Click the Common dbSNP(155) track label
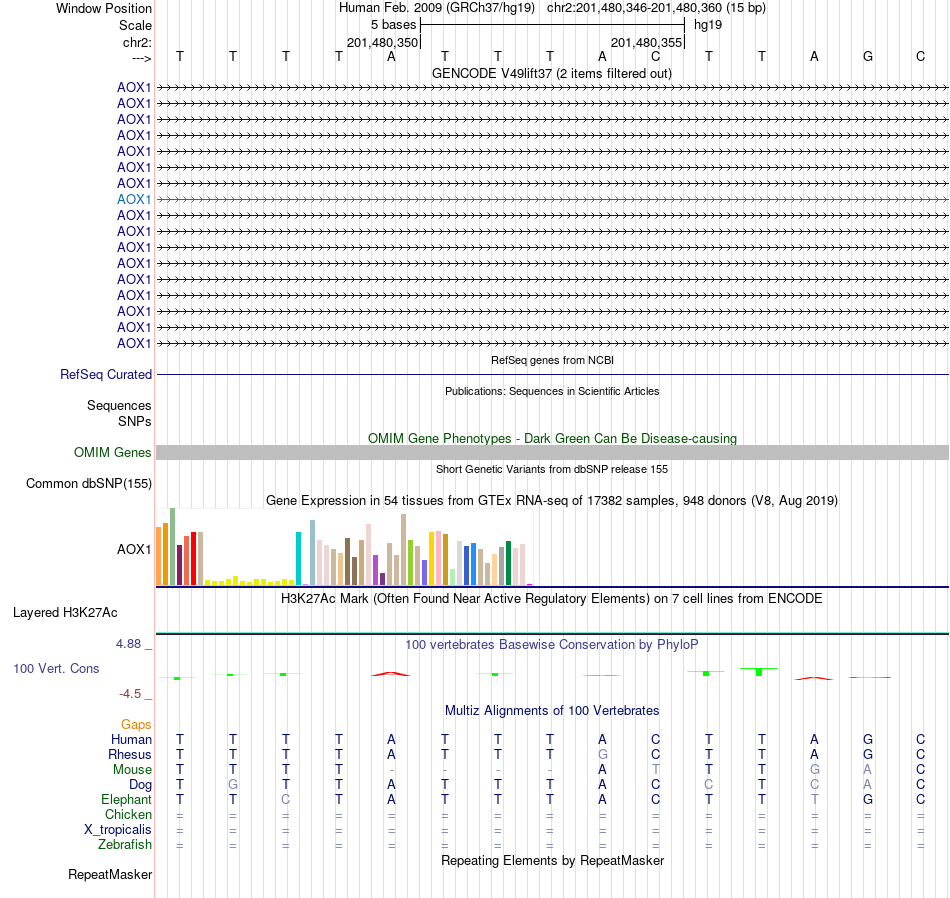The height and width of the screenshot is (898, 950). click(x=89, y=484)
